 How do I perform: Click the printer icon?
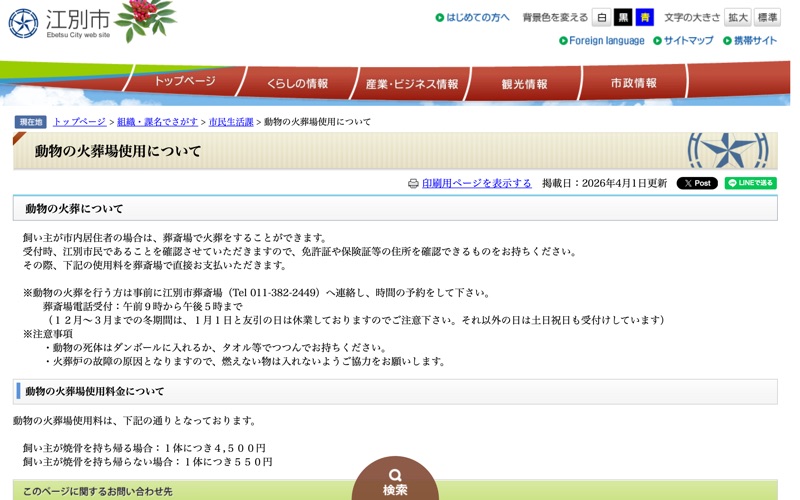coord(413,184)
